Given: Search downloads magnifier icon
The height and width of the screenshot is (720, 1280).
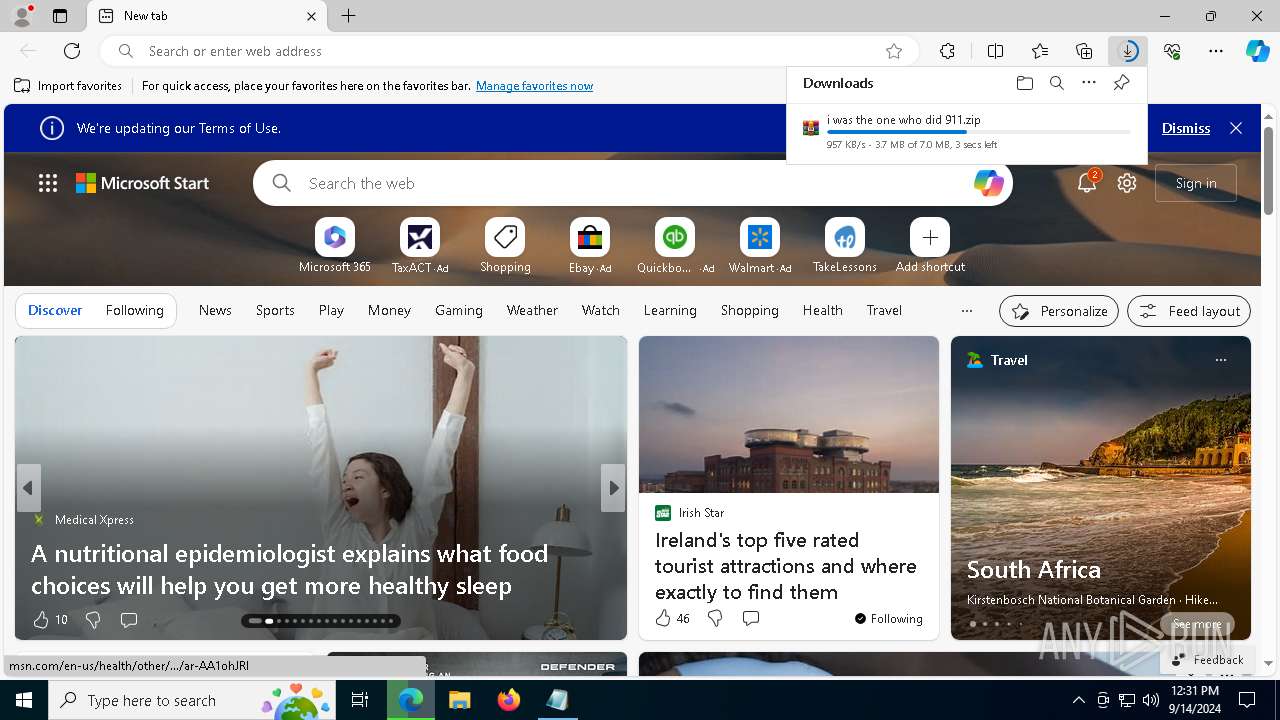Looking at the screenshot, I should (1056, 83).
